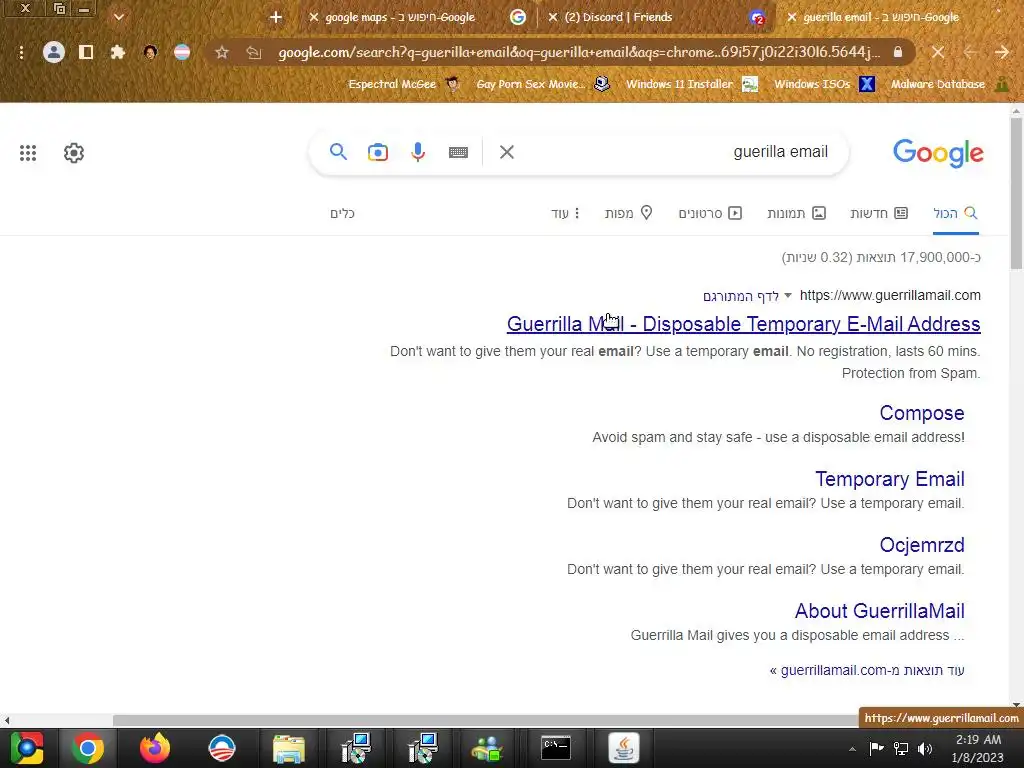Open the Ocjemrzd sitelink
1024x768 pixels.
click(x=921, y=545)
